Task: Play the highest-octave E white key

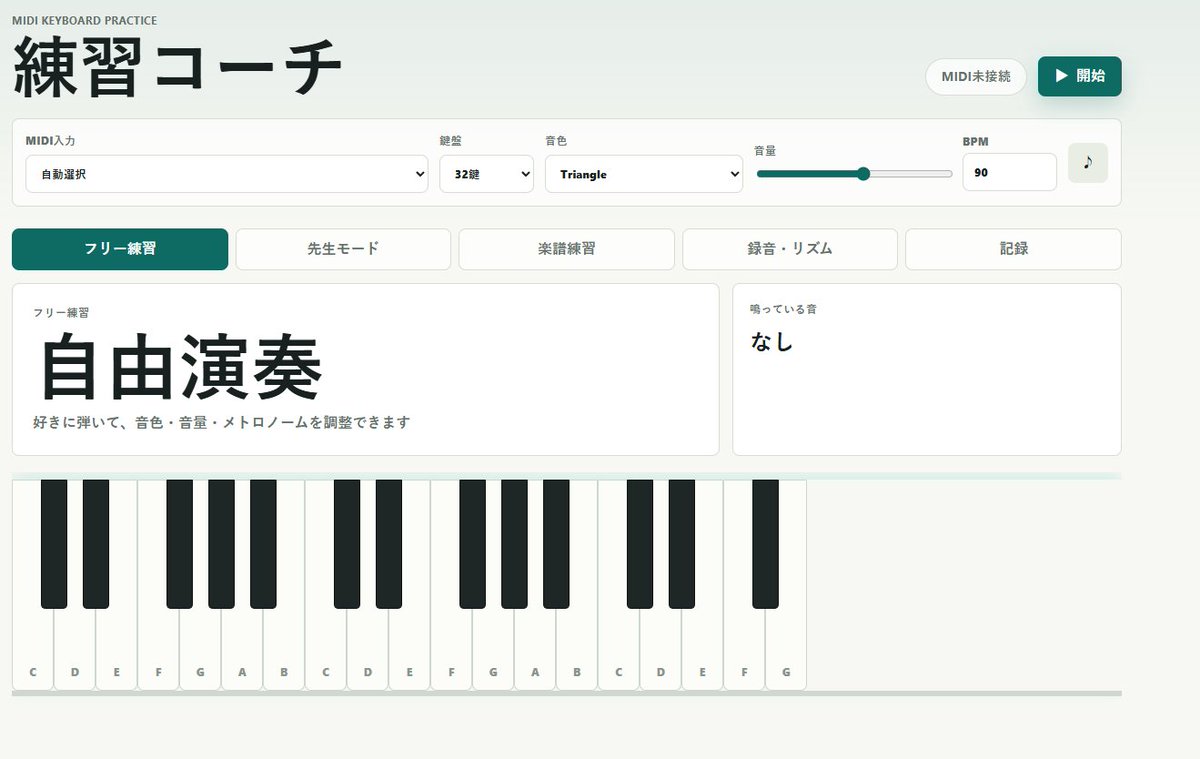Action: pyautogui.click(x=703, y=650)
